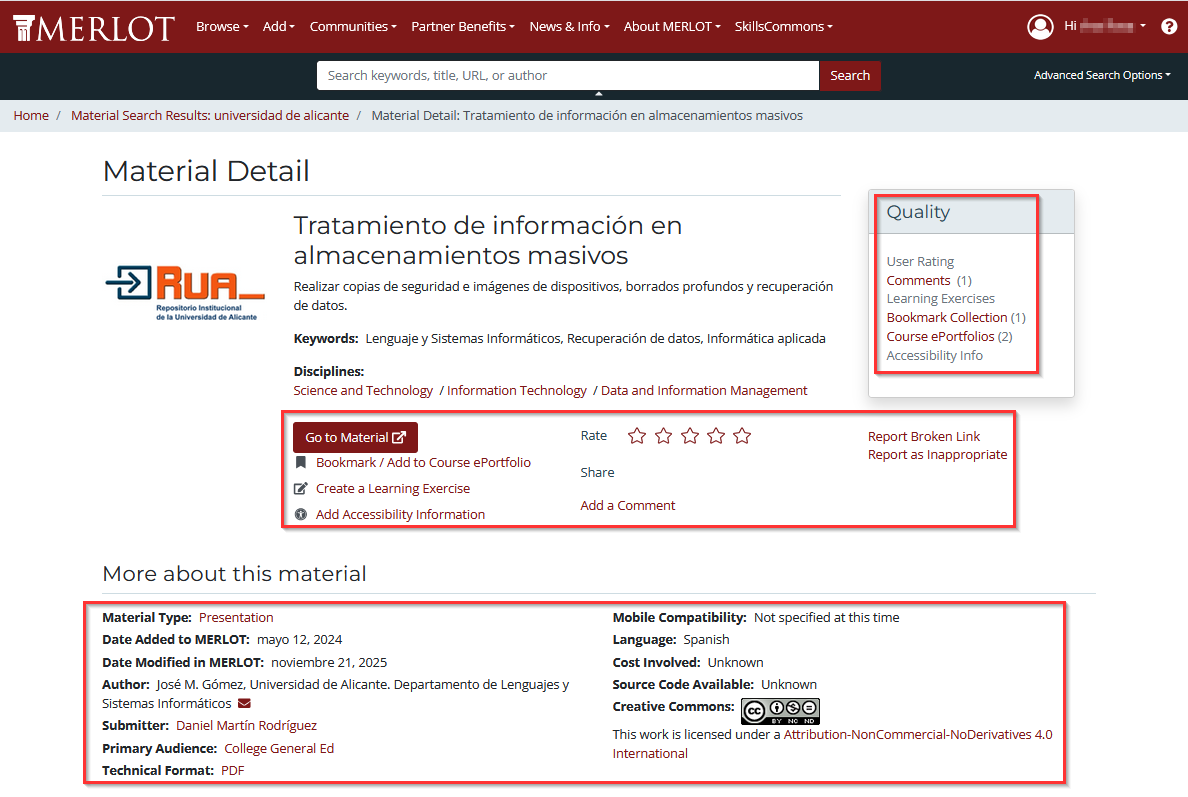Viewport: 1188px width, 797px height.
Task: Set rating to three stars
Action: [x=689, y=436]
